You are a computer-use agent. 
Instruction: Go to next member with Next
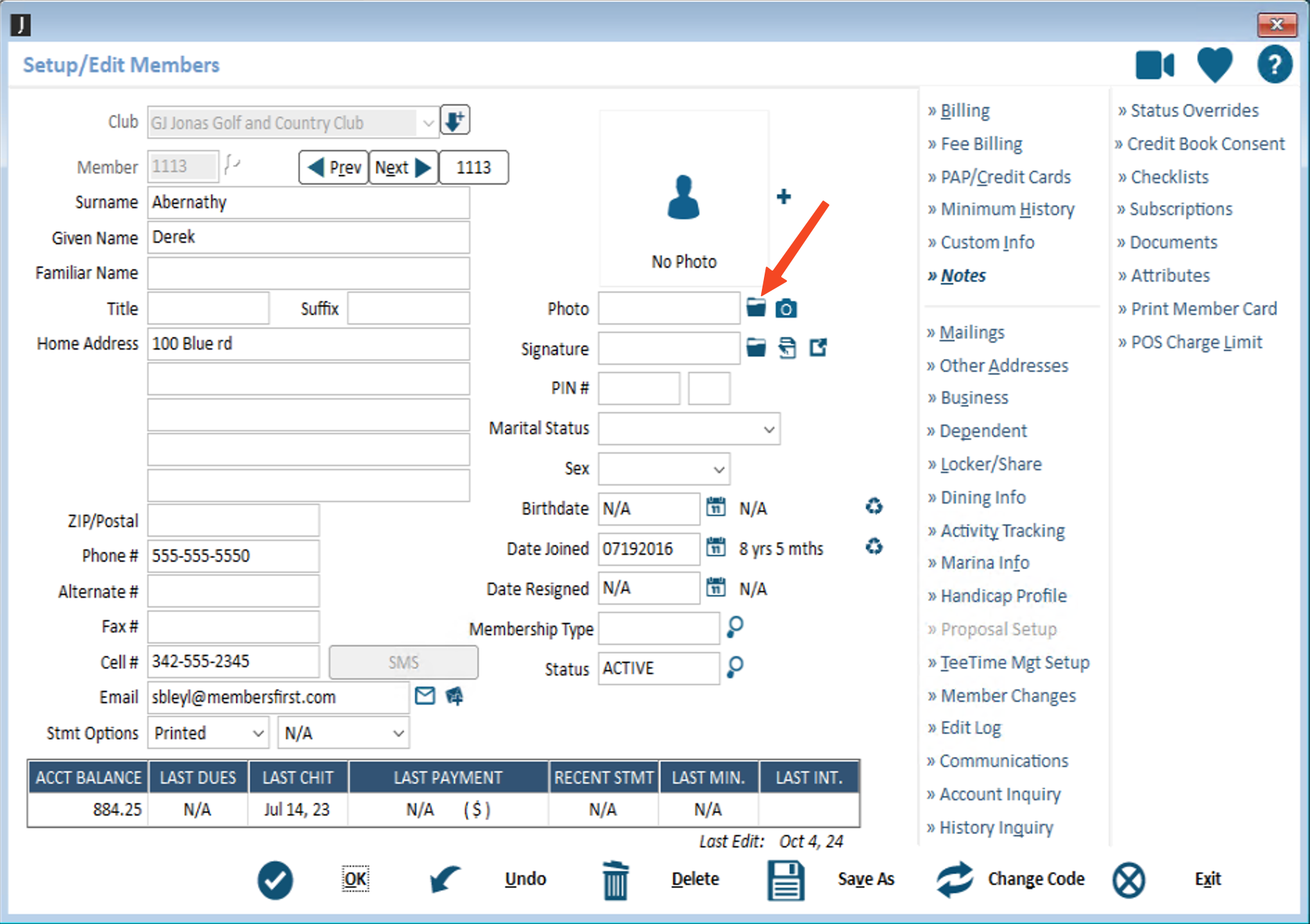click(x=404, y=167)
